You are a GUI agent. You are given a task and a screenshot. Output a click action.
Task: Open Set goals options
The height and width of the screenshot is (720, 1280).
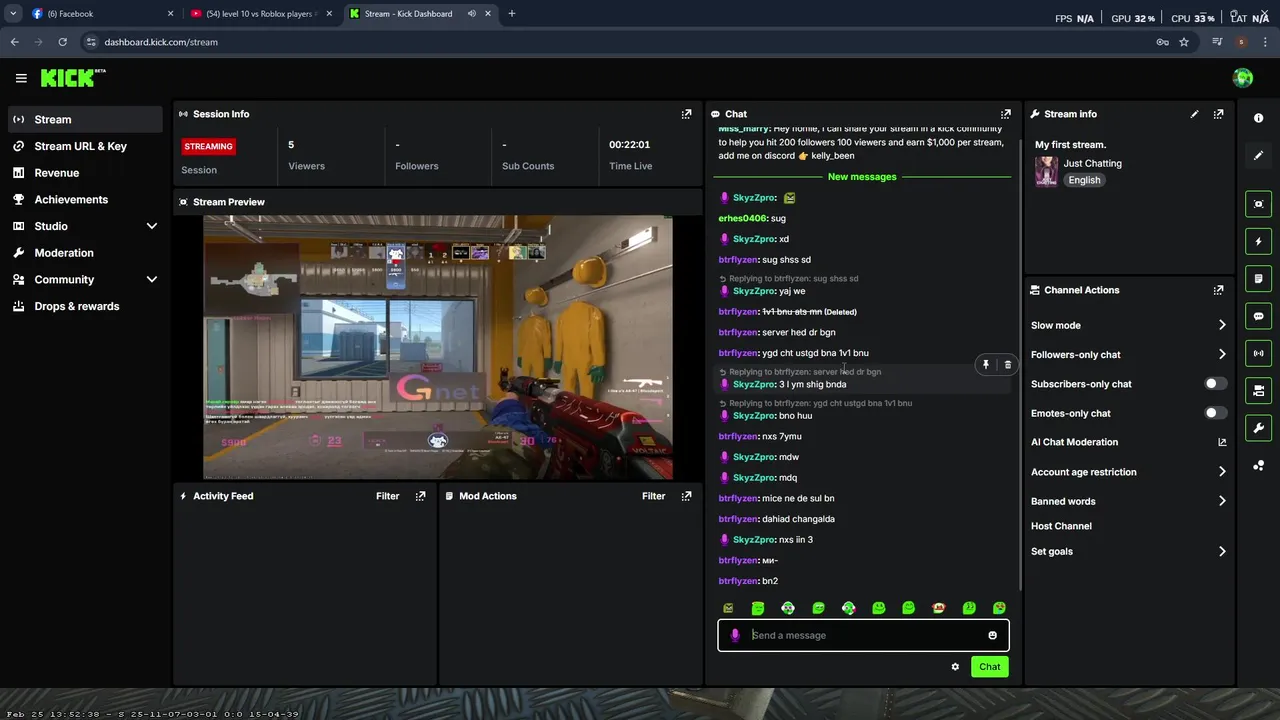1129,551
